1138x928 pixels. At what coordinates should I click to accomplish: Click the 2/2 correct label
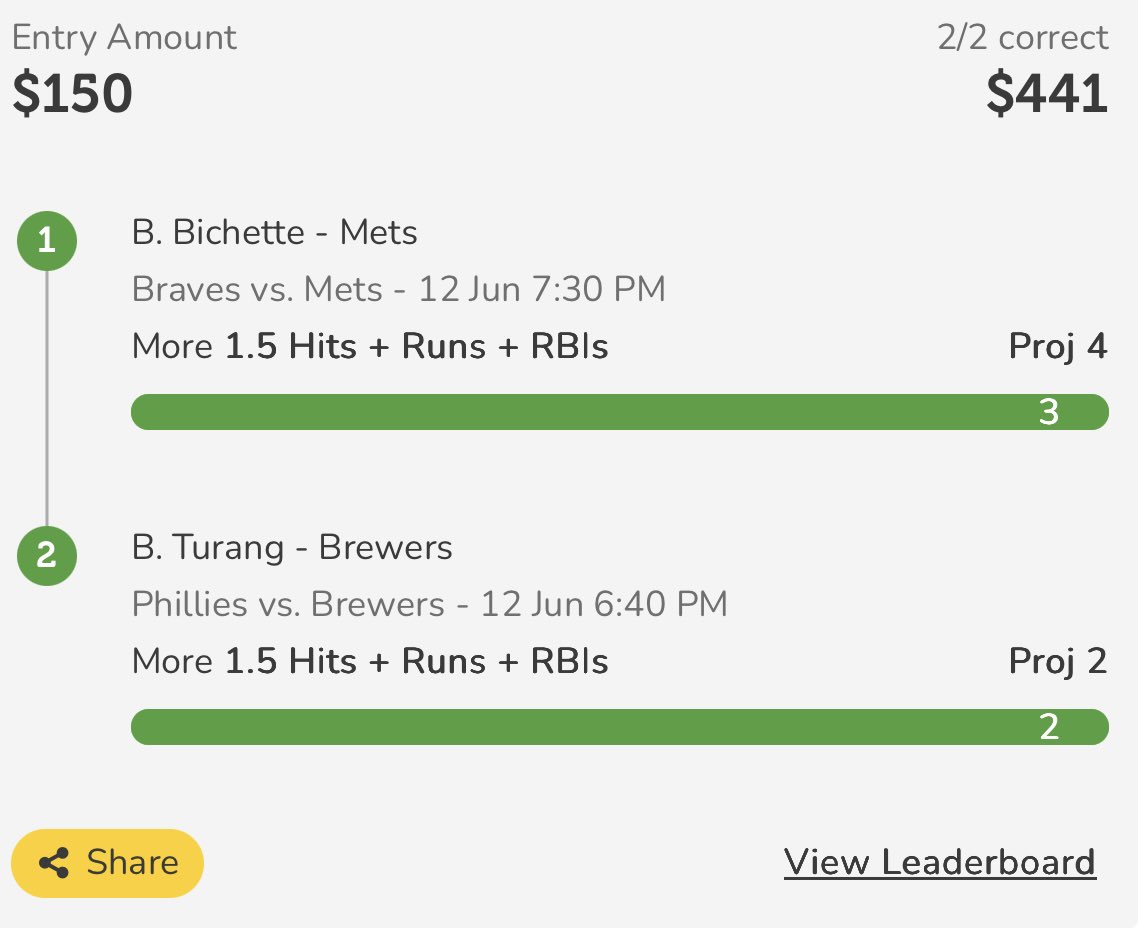click(x=1023, y=37)
